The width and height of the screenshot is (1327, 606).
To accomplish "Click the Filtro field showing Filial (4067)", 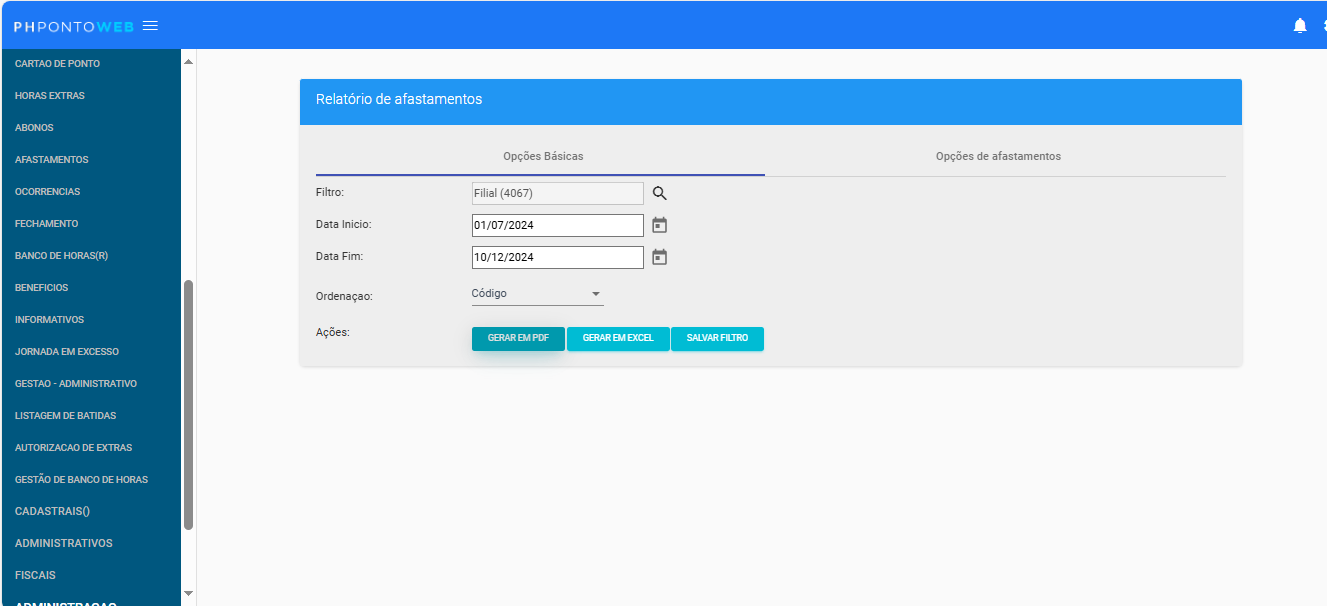I will (x=557, y=192).
